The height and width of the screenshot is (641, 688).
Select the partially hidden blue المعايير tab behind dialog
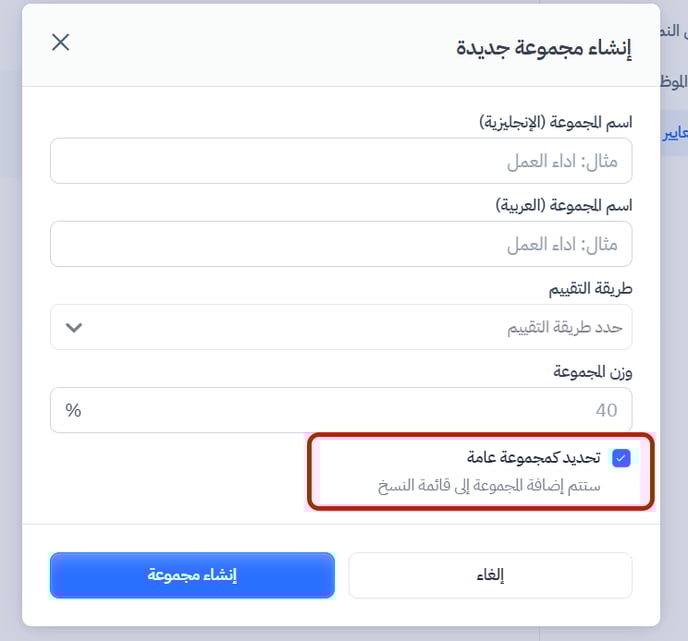(674, 132)
